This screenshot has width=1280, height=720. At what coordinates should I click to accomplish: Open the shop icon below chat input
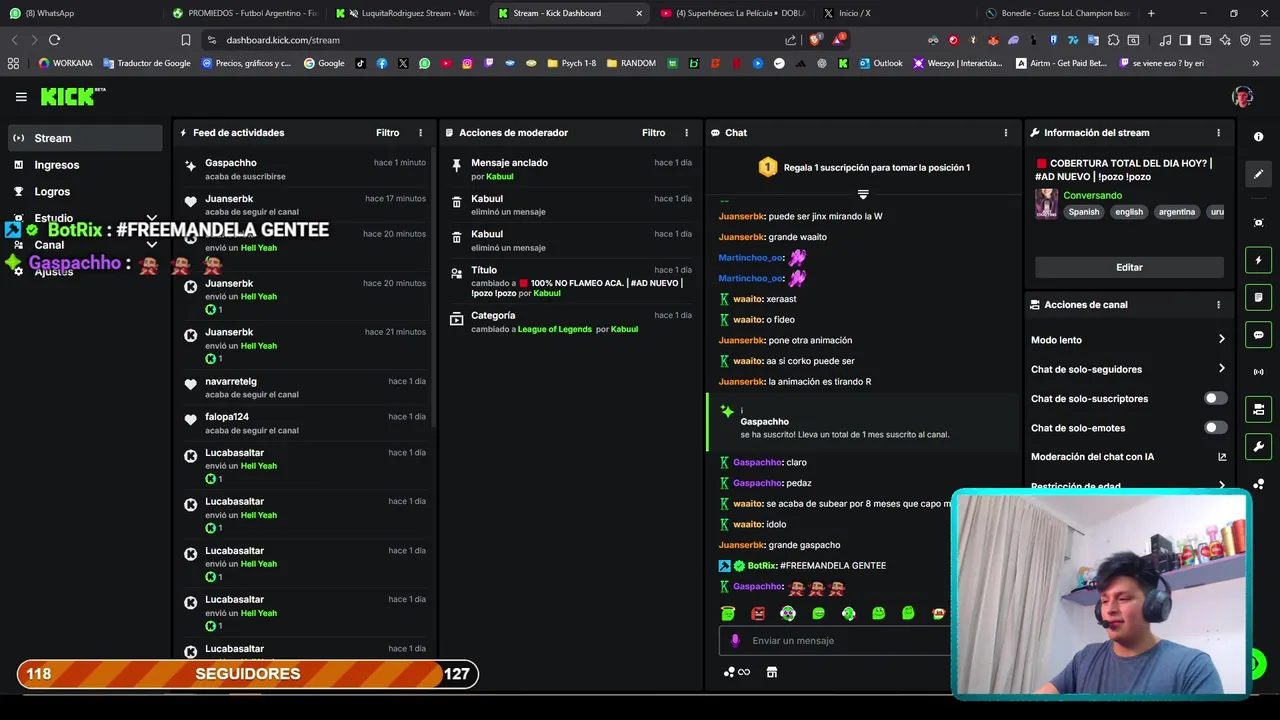[772, 673]
